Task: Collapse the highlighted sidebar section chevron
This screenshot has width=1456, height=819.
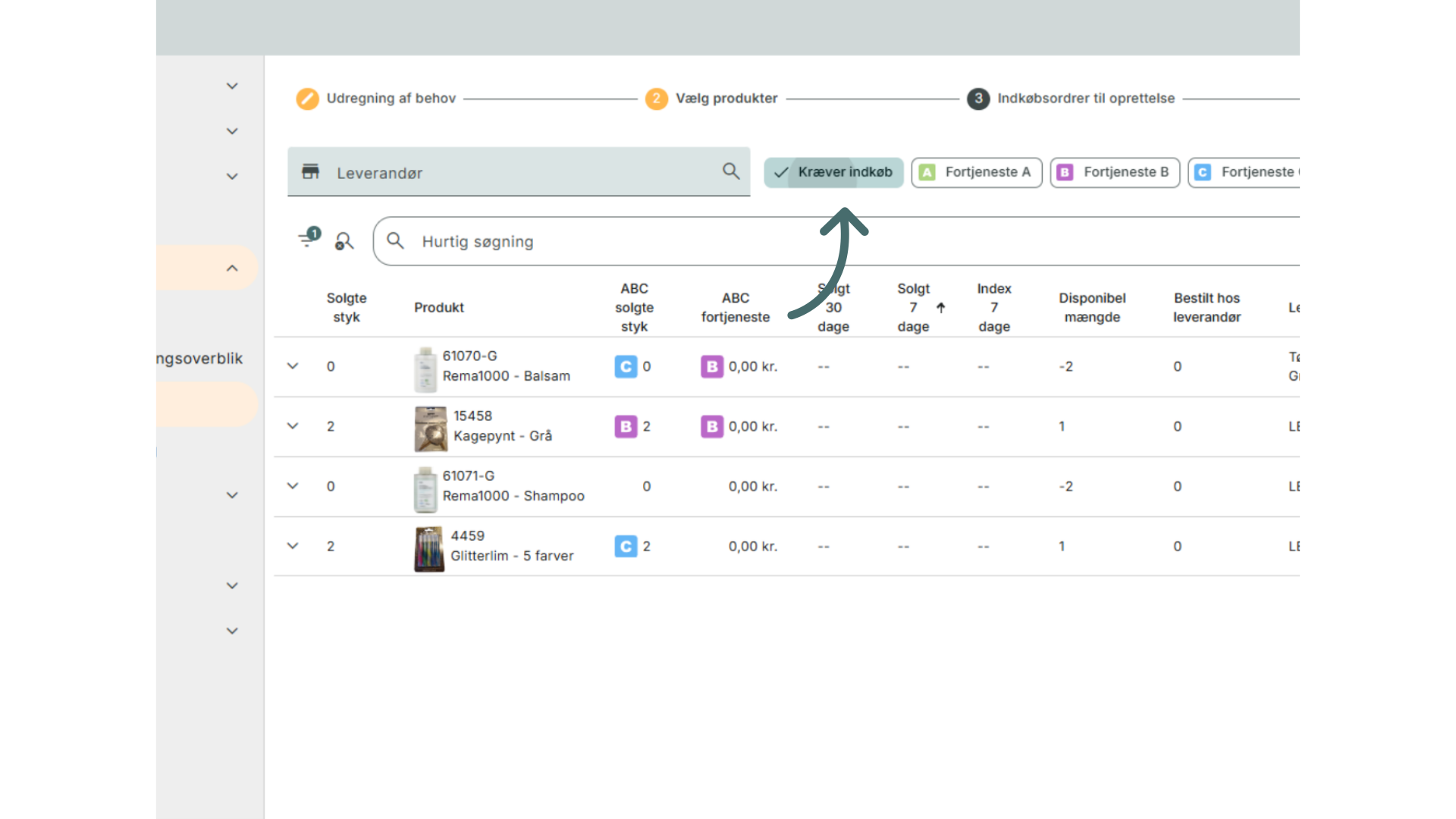Action: click(x=232, y=268)
